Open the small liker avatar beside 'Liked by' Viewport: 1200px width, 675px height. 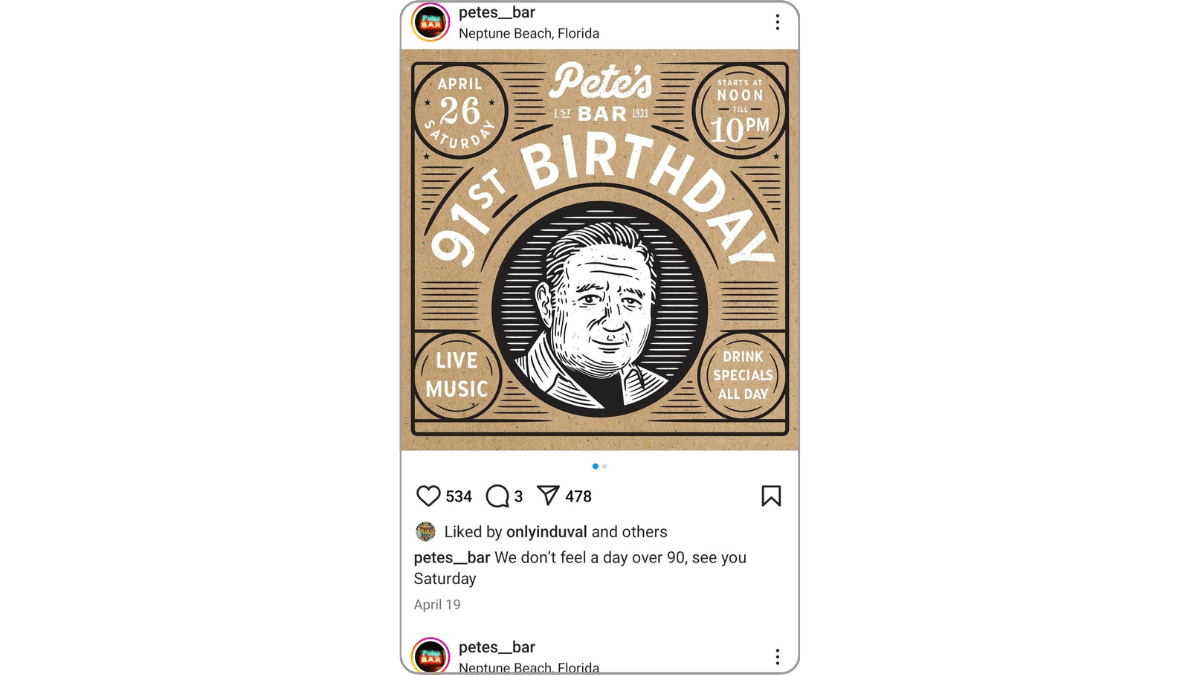(x=426, y=532)
